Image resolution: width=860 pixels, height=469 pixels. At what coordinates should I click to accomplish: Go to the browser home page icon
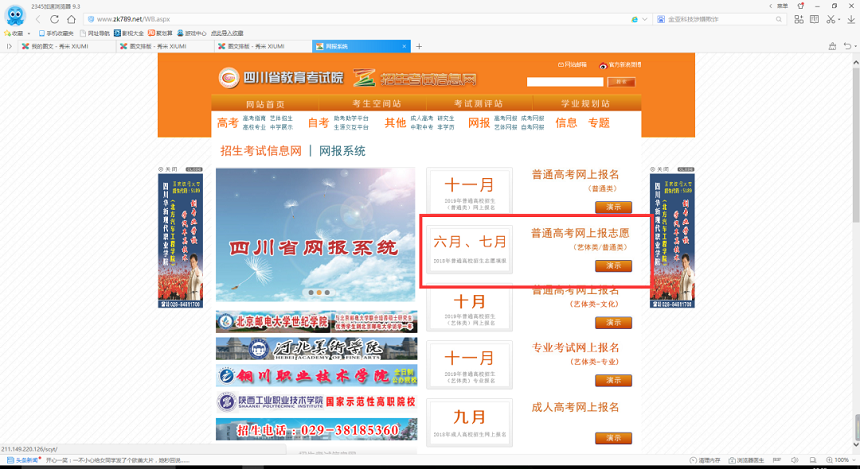pos(72,19)
